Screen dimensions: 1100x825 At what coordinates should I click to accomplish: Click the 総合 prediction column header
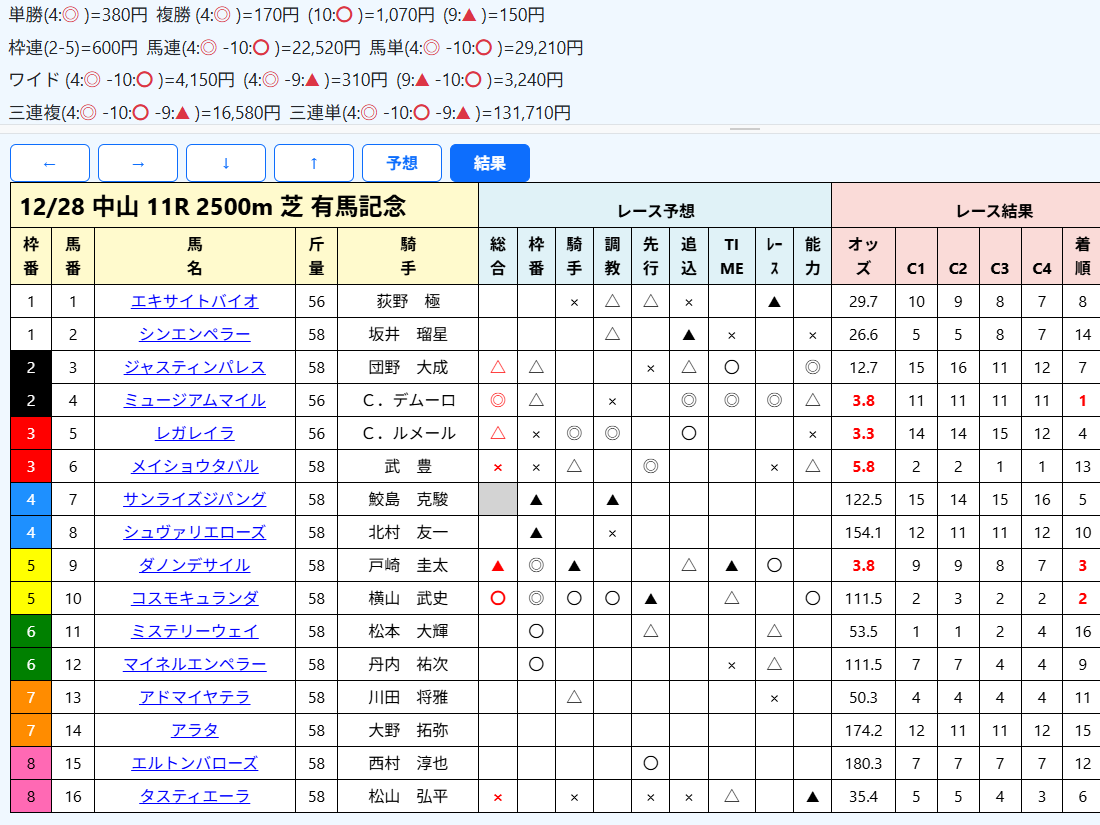(498, 256)
